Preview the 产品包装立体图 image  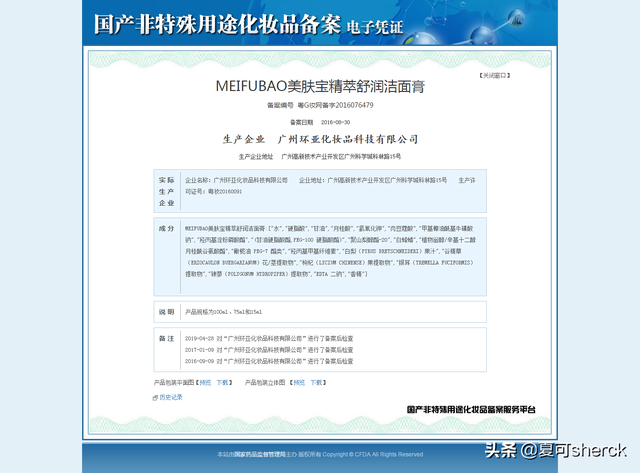pyautogui.click(x=299, y=382)
